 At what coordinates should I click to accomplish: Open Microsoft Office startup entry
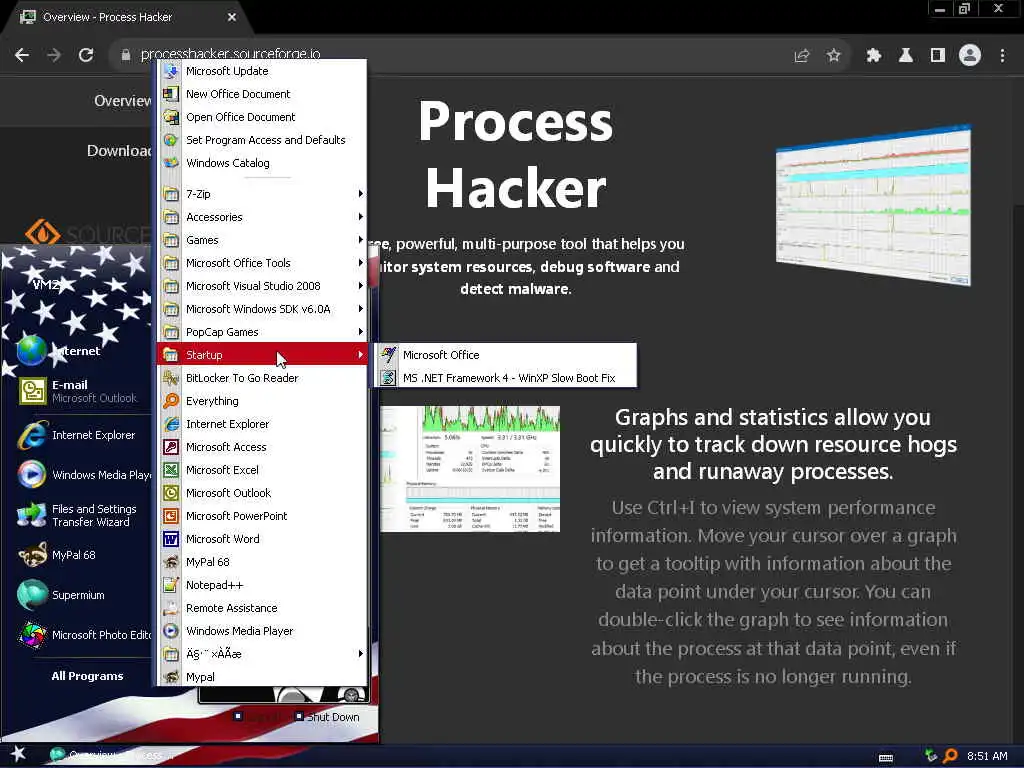click(505, 355)
